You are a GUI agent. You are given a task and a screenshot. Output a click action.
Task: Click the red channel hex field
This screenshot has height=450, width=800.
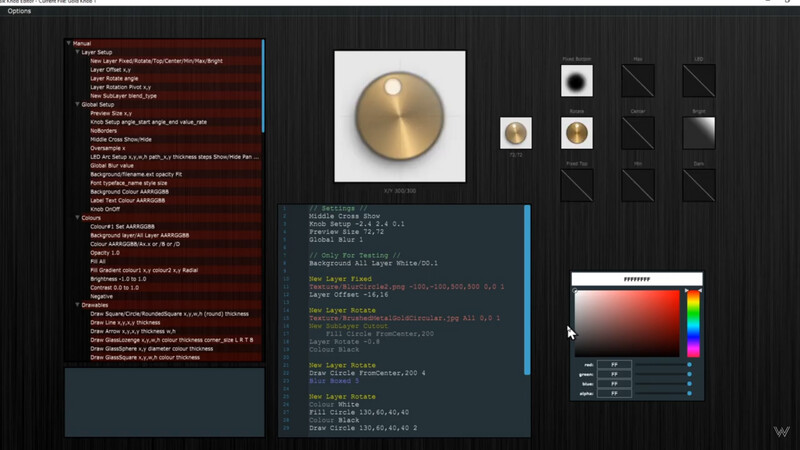pos(614,365)
